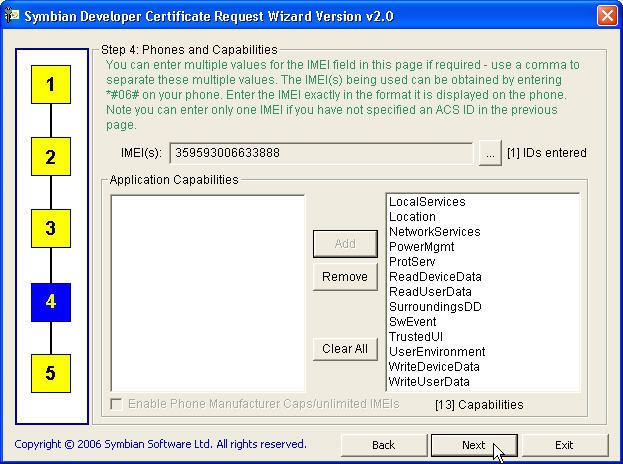Click inside the IMEI(s) text field

pyautogui.click(x=320, y=153)
